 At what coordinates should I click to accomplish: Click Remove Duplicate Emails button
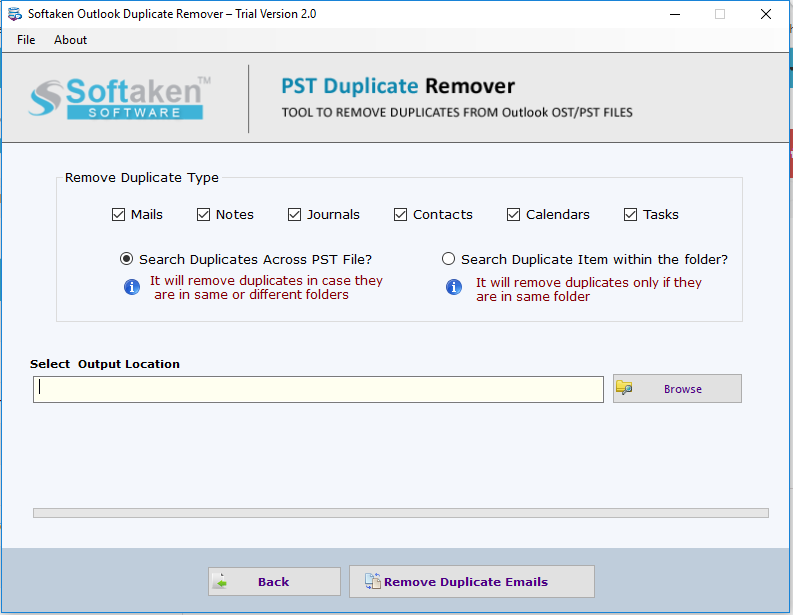(x=472, y=582)
